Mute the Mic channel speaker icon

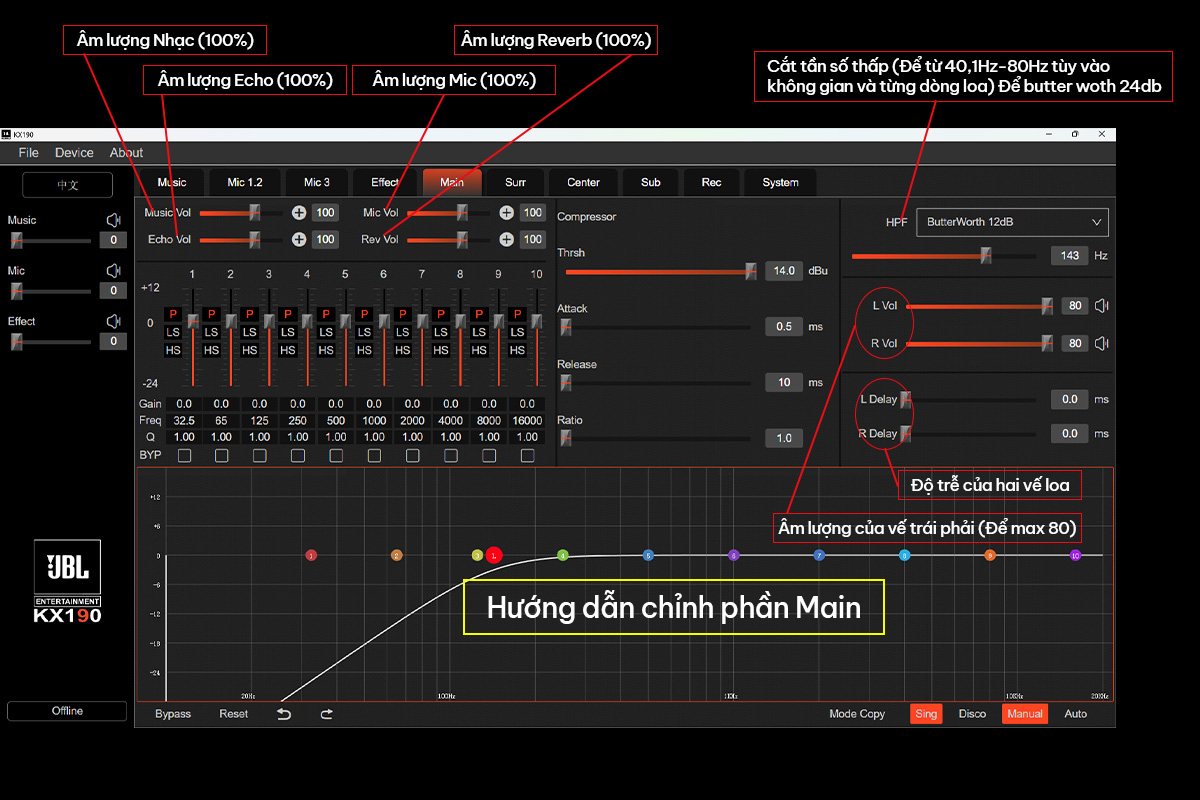click(113, 271)
